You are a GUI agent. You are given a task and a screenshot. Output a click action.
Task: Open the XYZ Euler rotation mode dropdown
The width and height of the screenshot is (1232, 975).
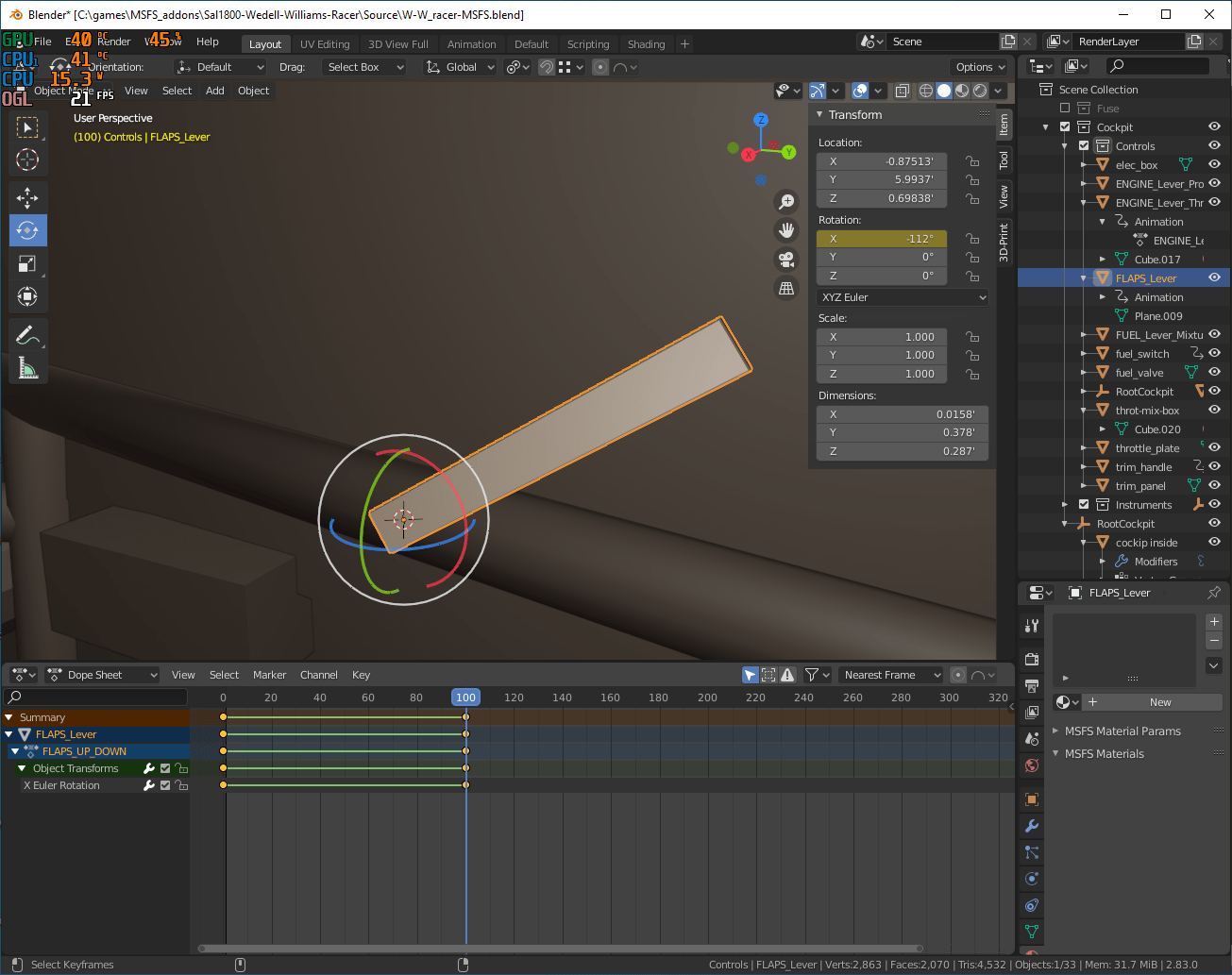903,297
